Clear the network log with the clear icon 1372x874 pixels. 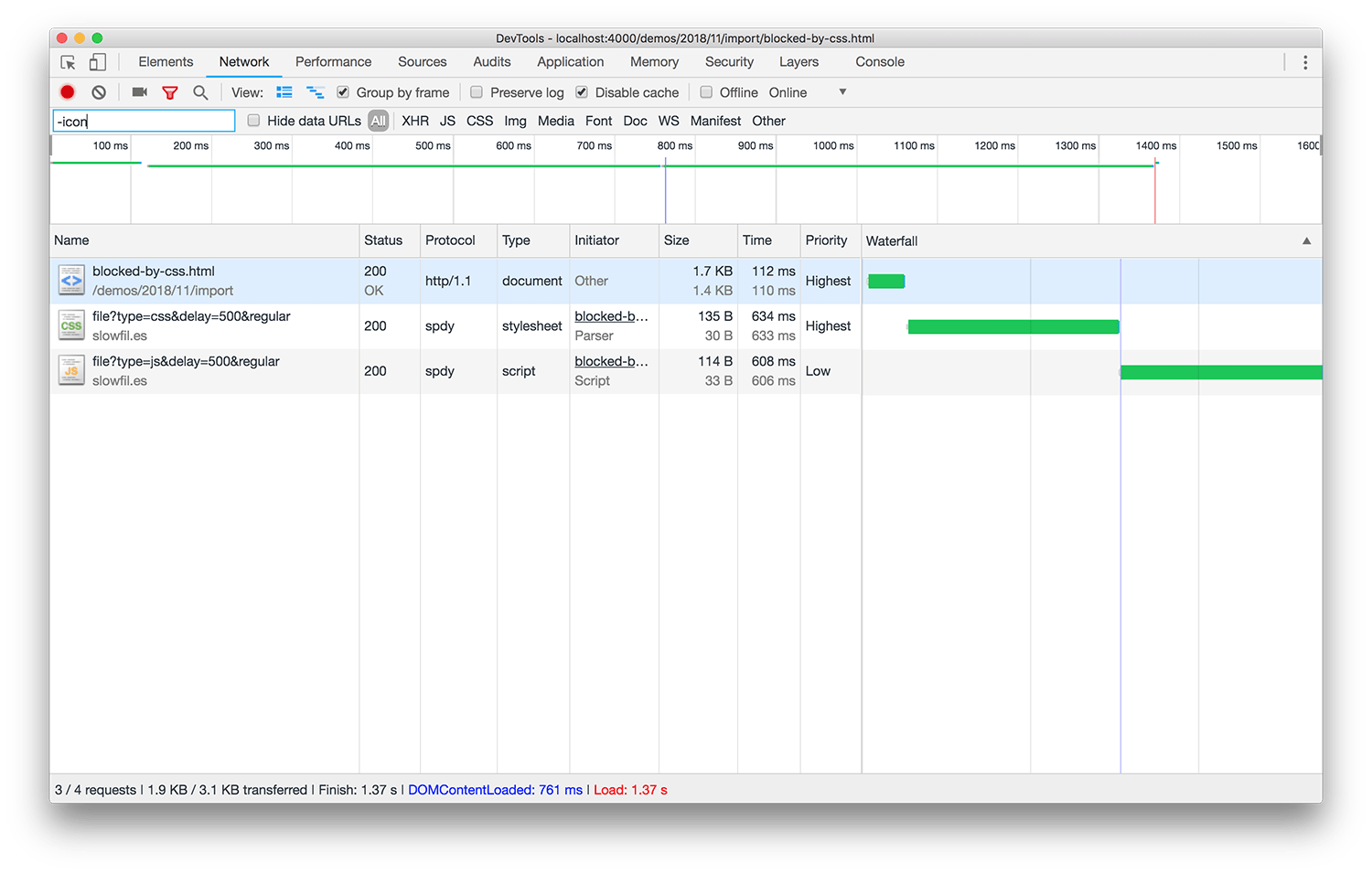coord(99,92)
